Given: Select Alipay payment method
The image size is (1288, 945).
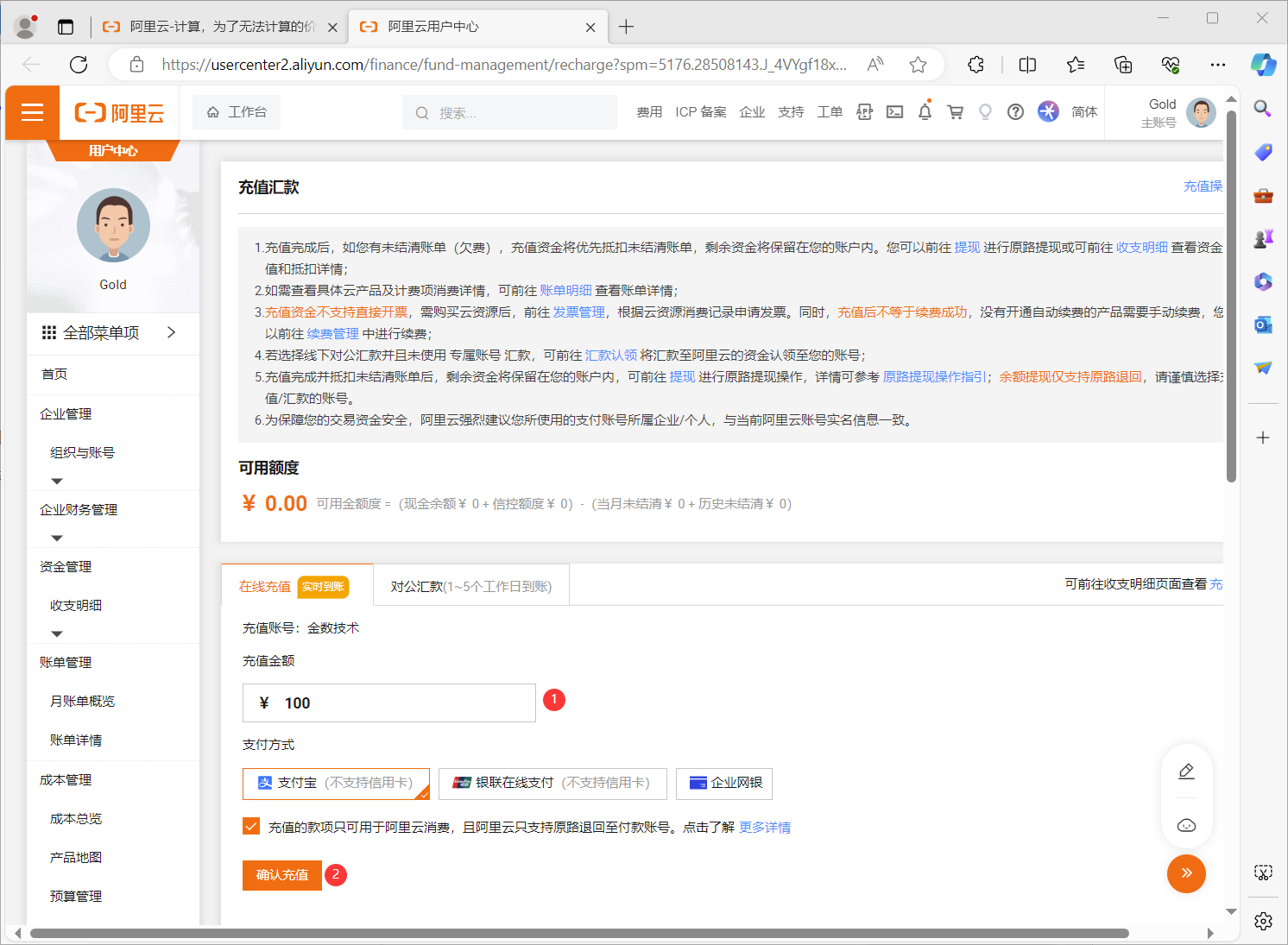Looking at the screenshot, I should (336, 783).
